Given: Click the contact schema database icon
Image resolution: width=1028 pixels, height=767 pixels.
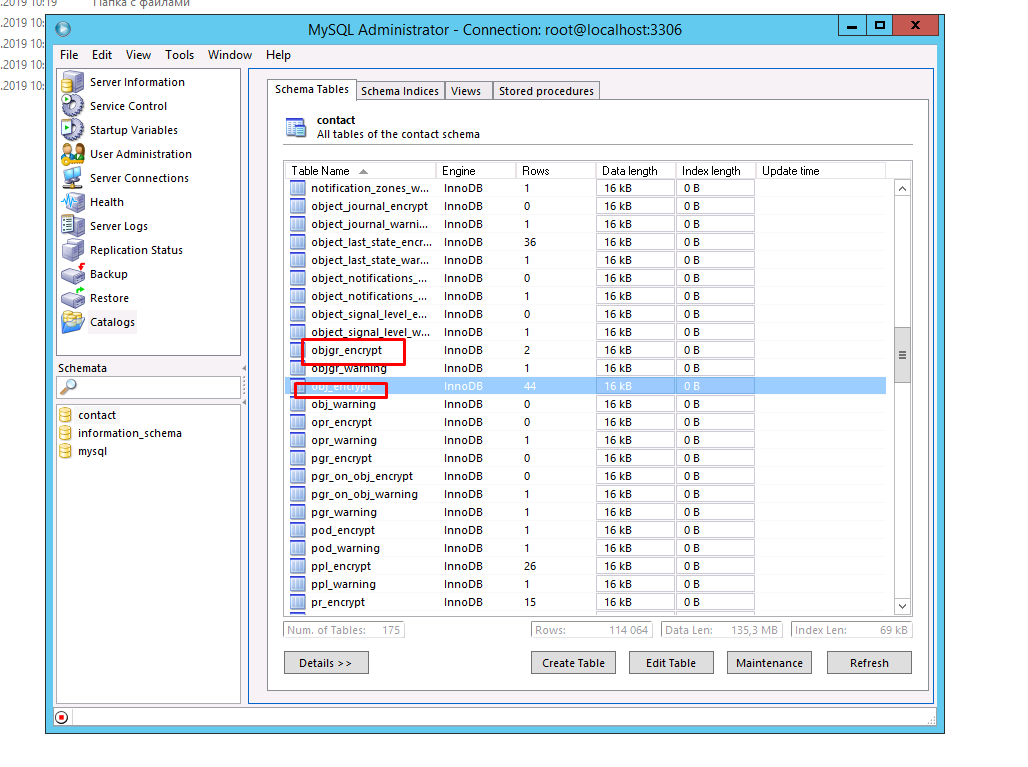Looking at the screenshot, I should point(66,415).
